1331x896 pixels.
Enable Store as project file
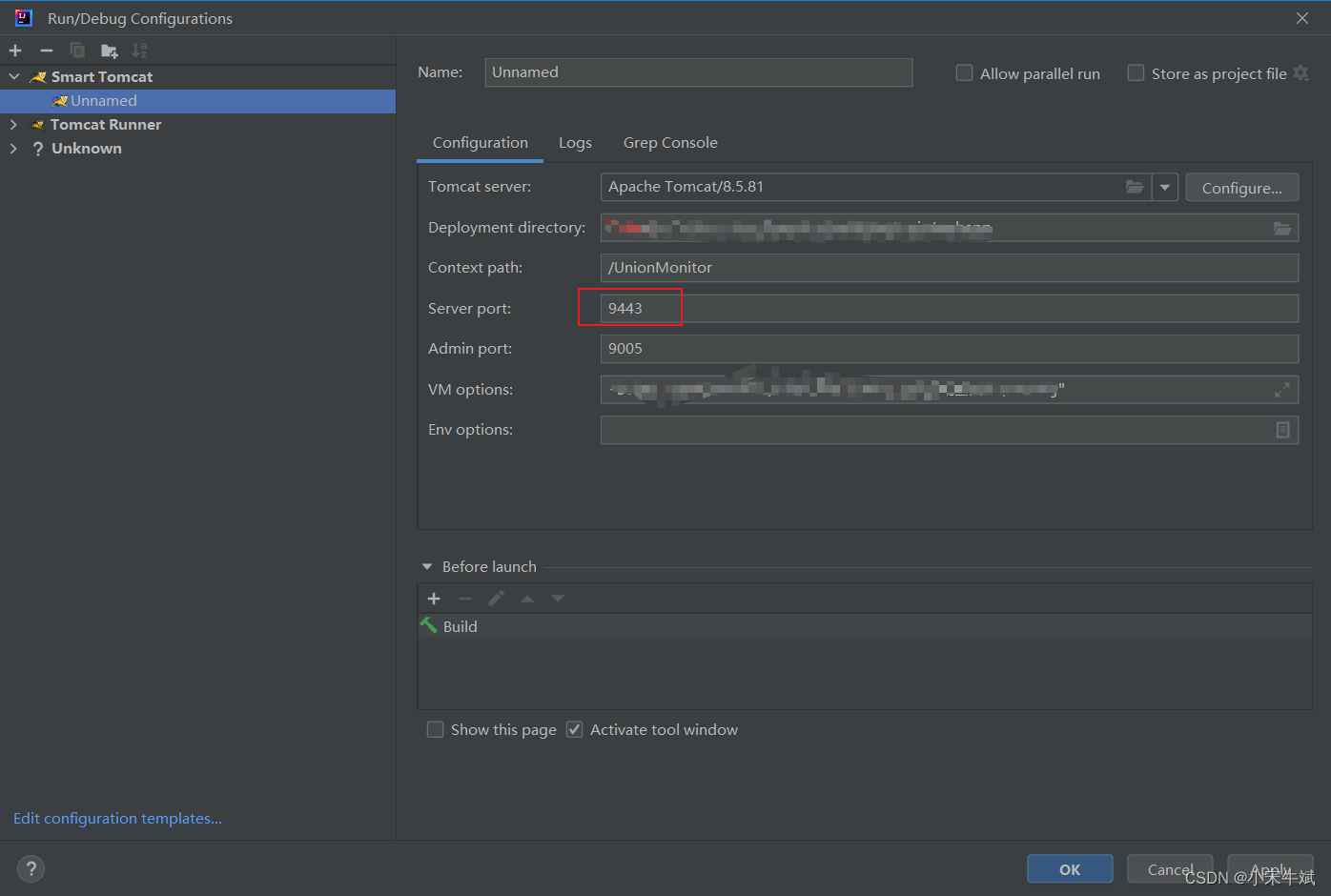click(1136, 73)
